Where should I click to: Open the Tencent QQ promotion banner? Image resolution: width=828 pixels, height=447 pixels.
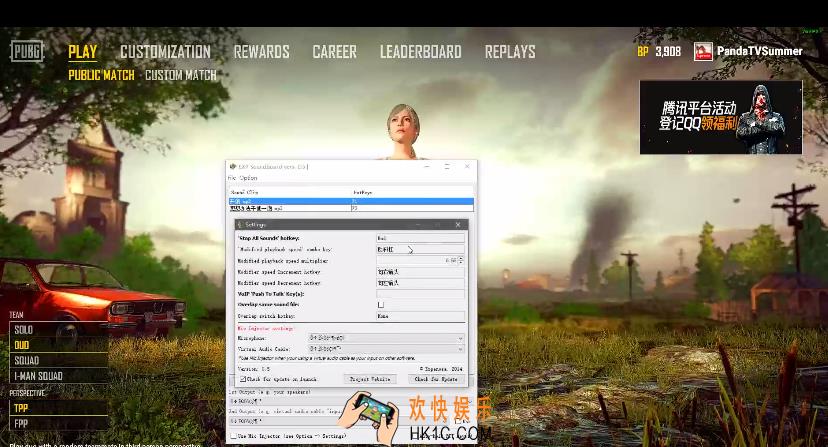721,117
